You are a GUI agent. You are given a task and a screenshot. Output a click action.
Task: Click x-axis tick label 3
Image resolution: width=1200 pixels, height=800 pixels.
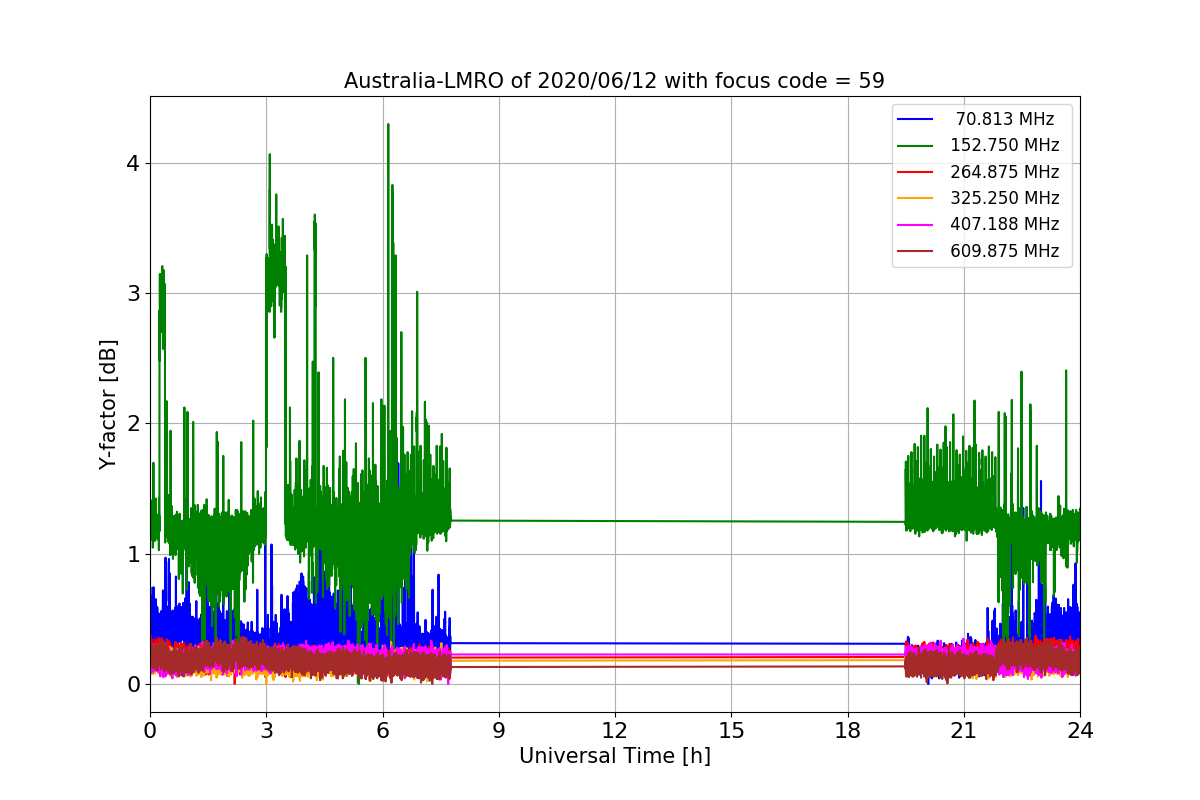tap(266, 731)
